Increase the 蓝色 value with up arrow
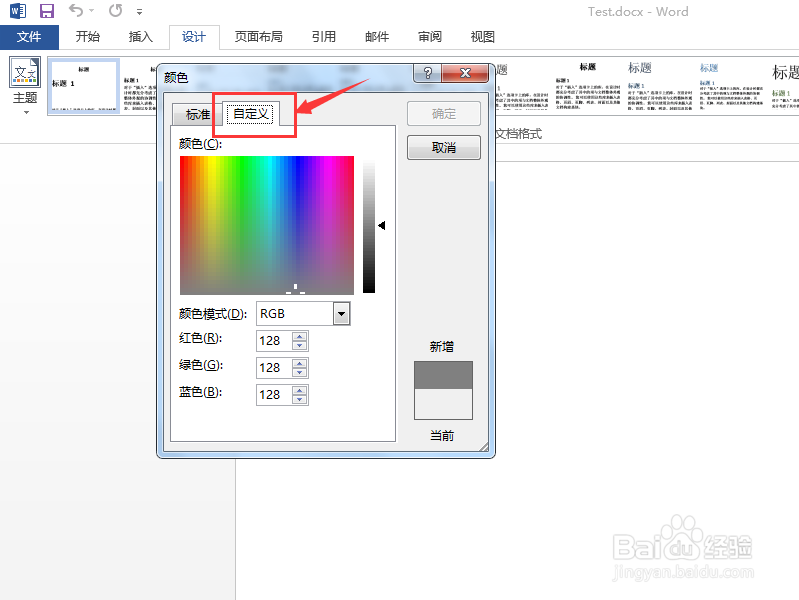Viewport: 799px width, 600px height. pos(300,390)
